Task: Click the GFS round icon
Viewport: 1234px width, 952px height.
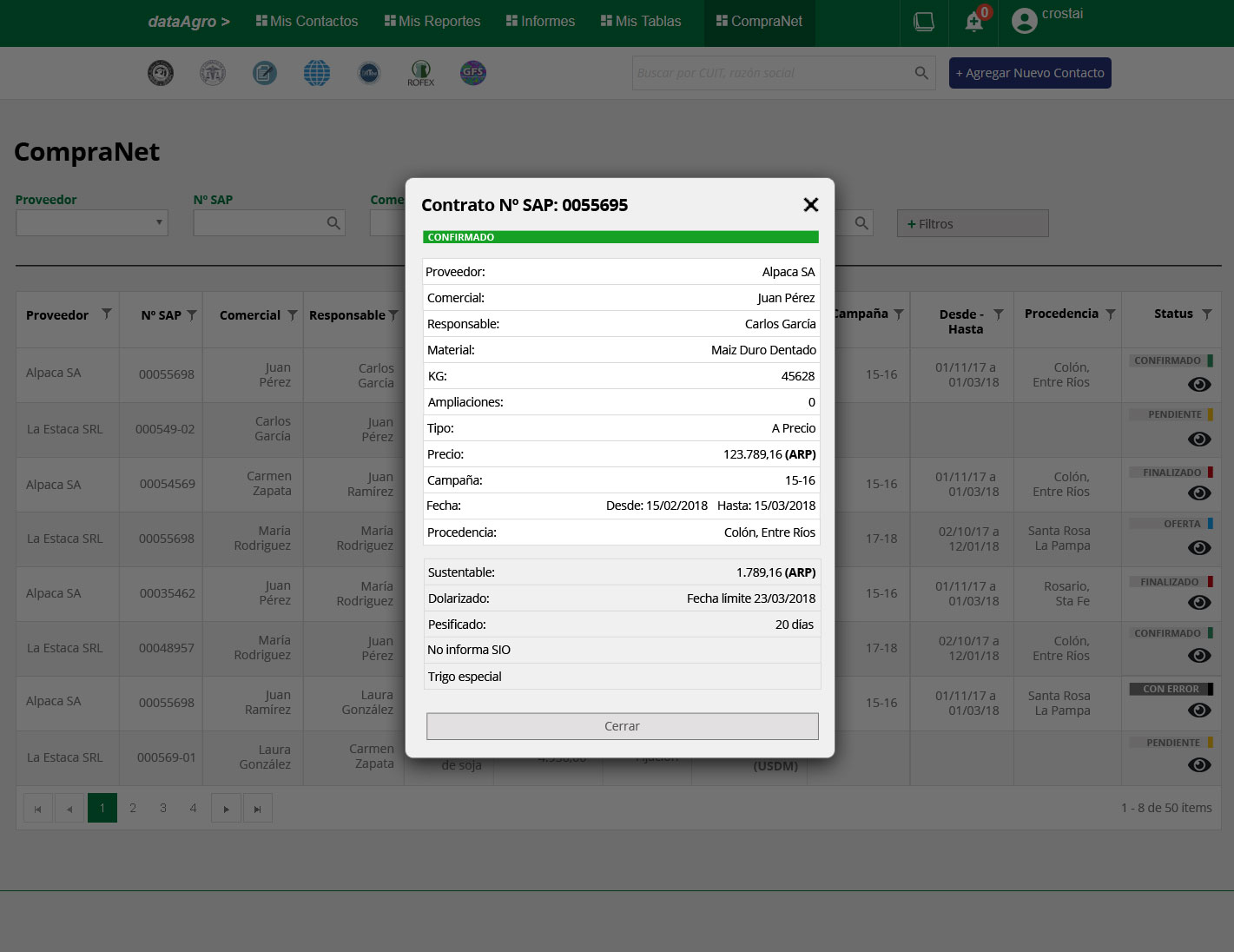Action: tap(473, 73)
